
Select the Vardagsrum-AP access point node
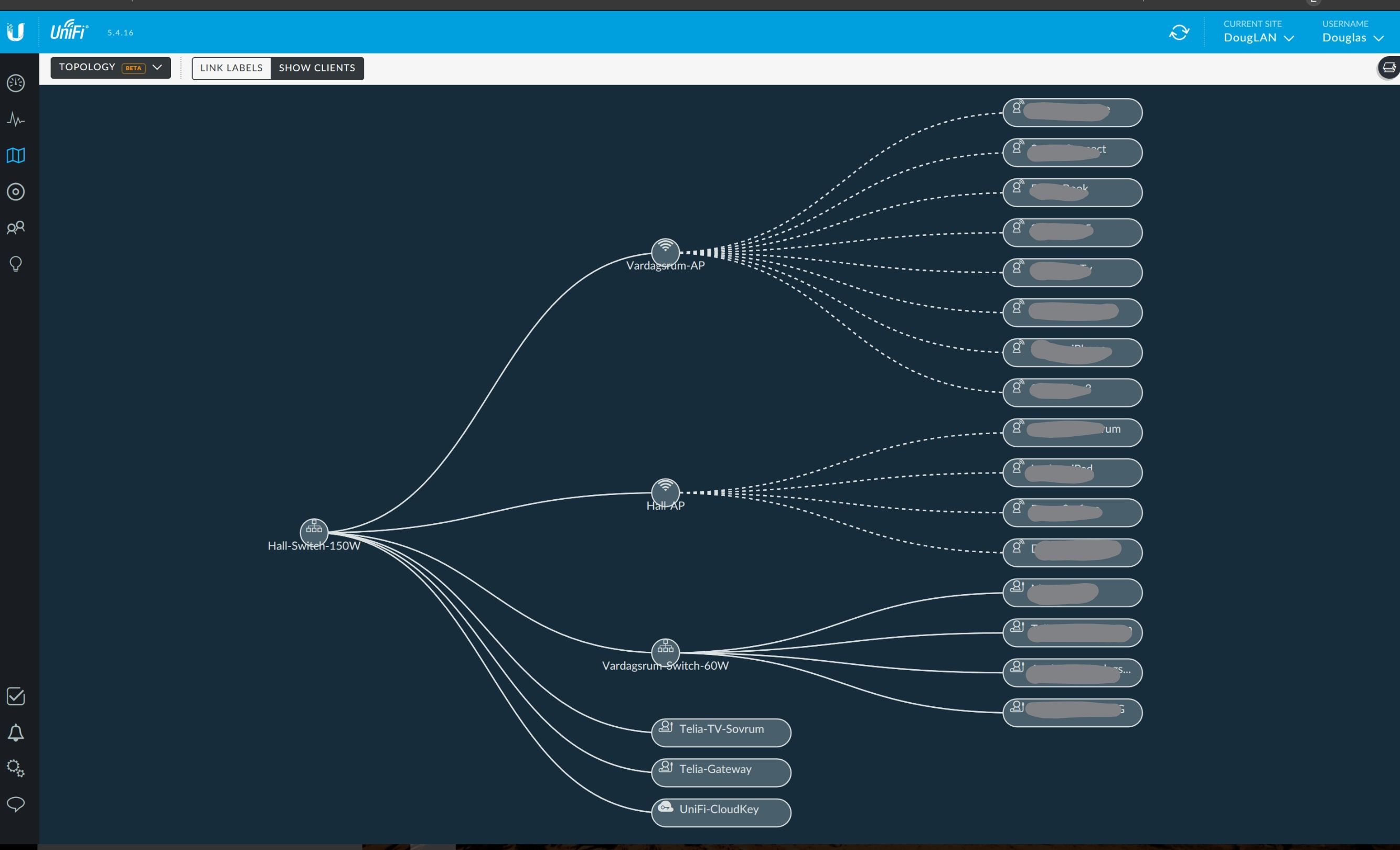coord(665,252)
